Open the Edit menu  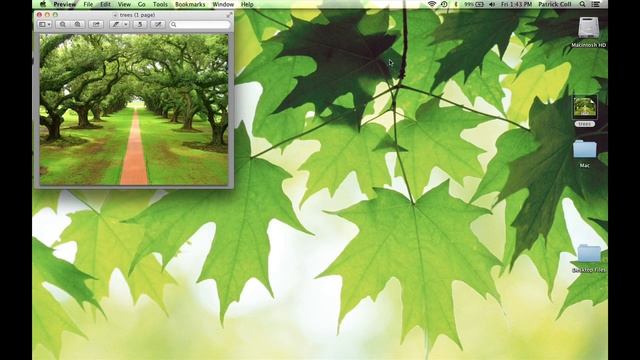pos(105,4)
